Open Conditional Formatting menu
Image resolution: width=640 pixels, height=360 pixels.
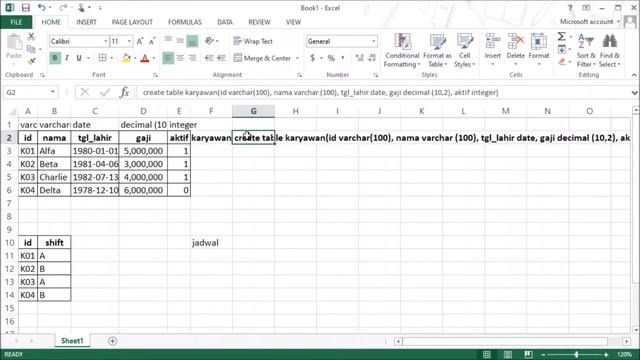click(402, 51)
